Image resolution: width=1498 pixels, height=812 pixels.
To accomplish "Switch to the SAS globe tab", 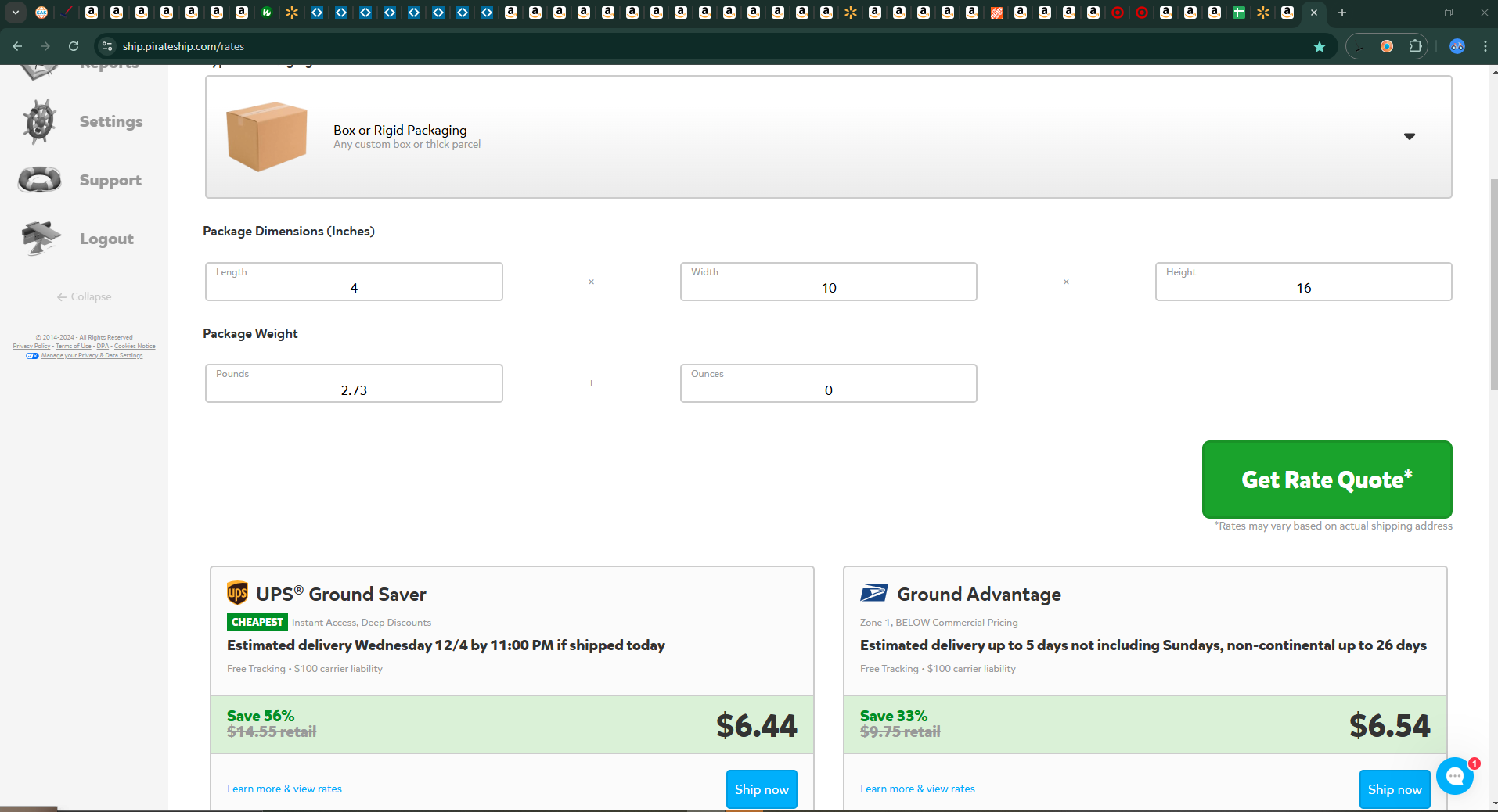I will [x=41, y=13].
